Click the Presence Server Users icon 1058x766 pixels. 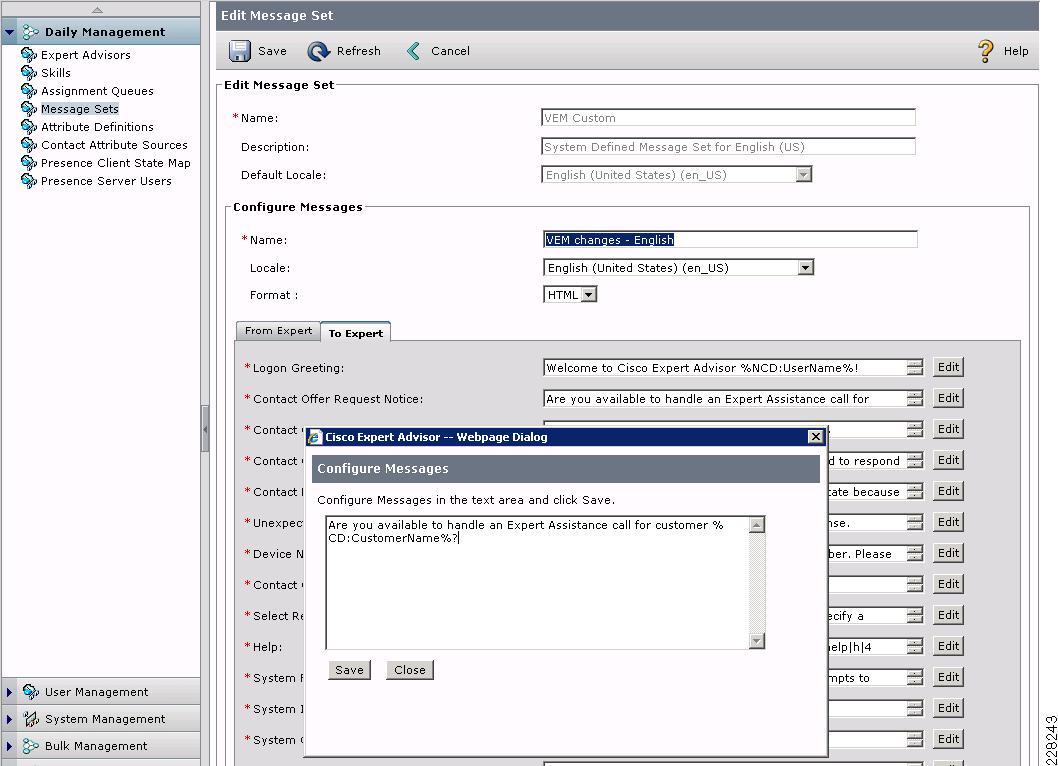pos(29,181)
